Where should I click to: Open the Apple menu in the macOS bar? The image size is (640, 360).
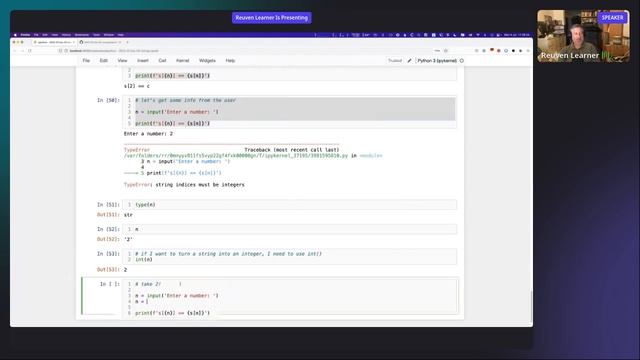(16, 35)
